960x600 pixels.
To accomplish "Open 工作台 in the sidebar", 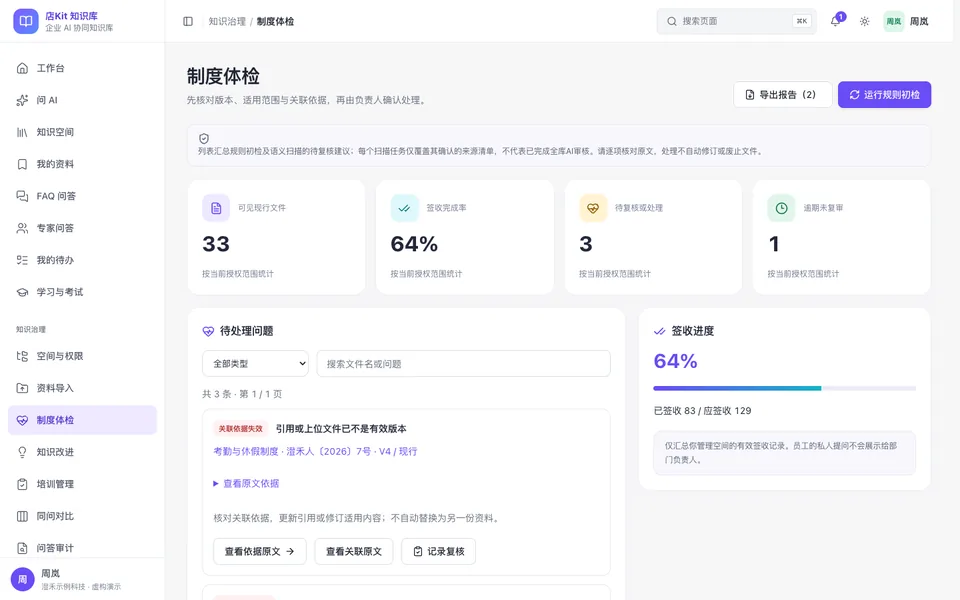I will 82,68.
